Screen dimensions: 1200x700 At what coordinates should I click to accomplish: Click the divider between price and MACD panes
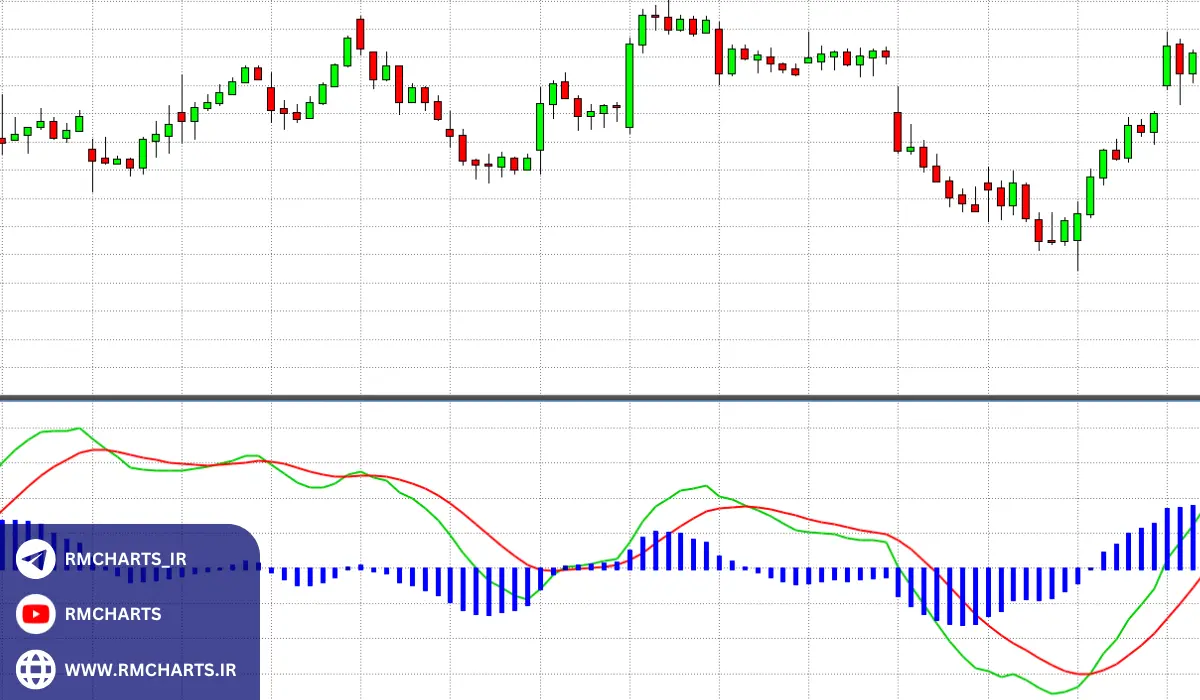600,397
